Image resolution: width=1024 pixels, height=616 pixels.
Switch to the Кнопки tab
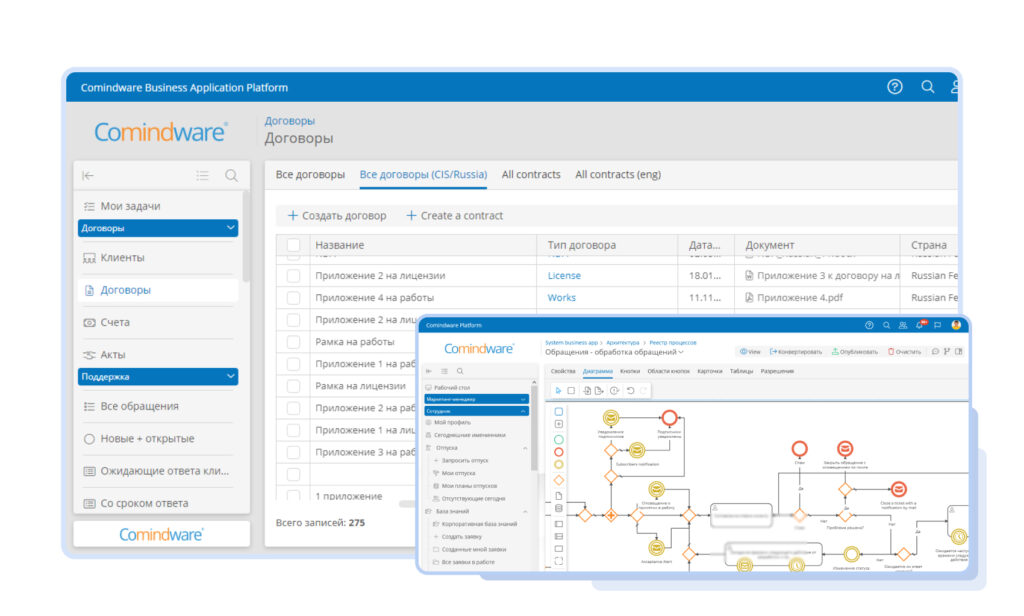(x=630, y=371)
